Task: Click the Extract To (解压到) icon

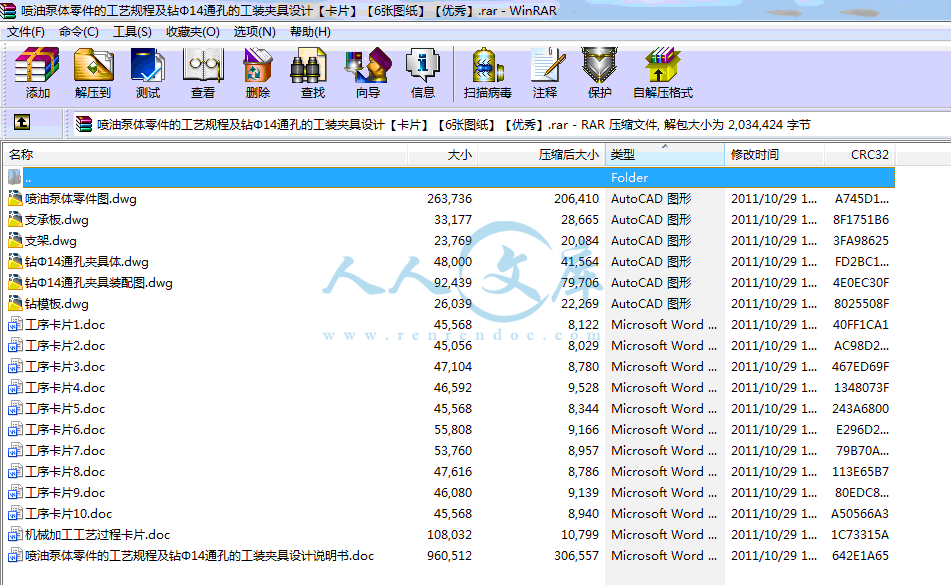Action: pos(93,73)
